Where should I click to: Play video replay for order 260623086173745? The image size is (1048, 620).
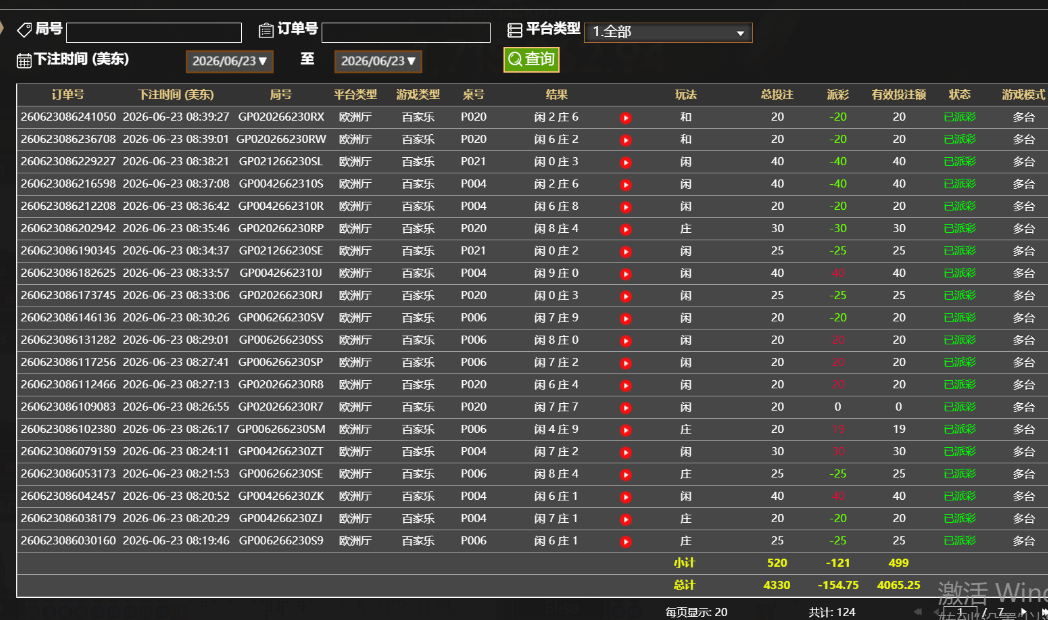[x=626, y=296]
